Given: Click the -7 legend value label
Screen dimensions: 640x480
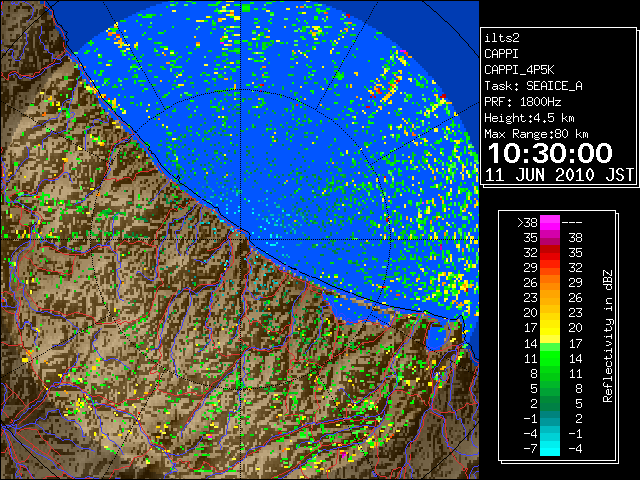Looking at the screenshot, I should (x=530, y=448).
